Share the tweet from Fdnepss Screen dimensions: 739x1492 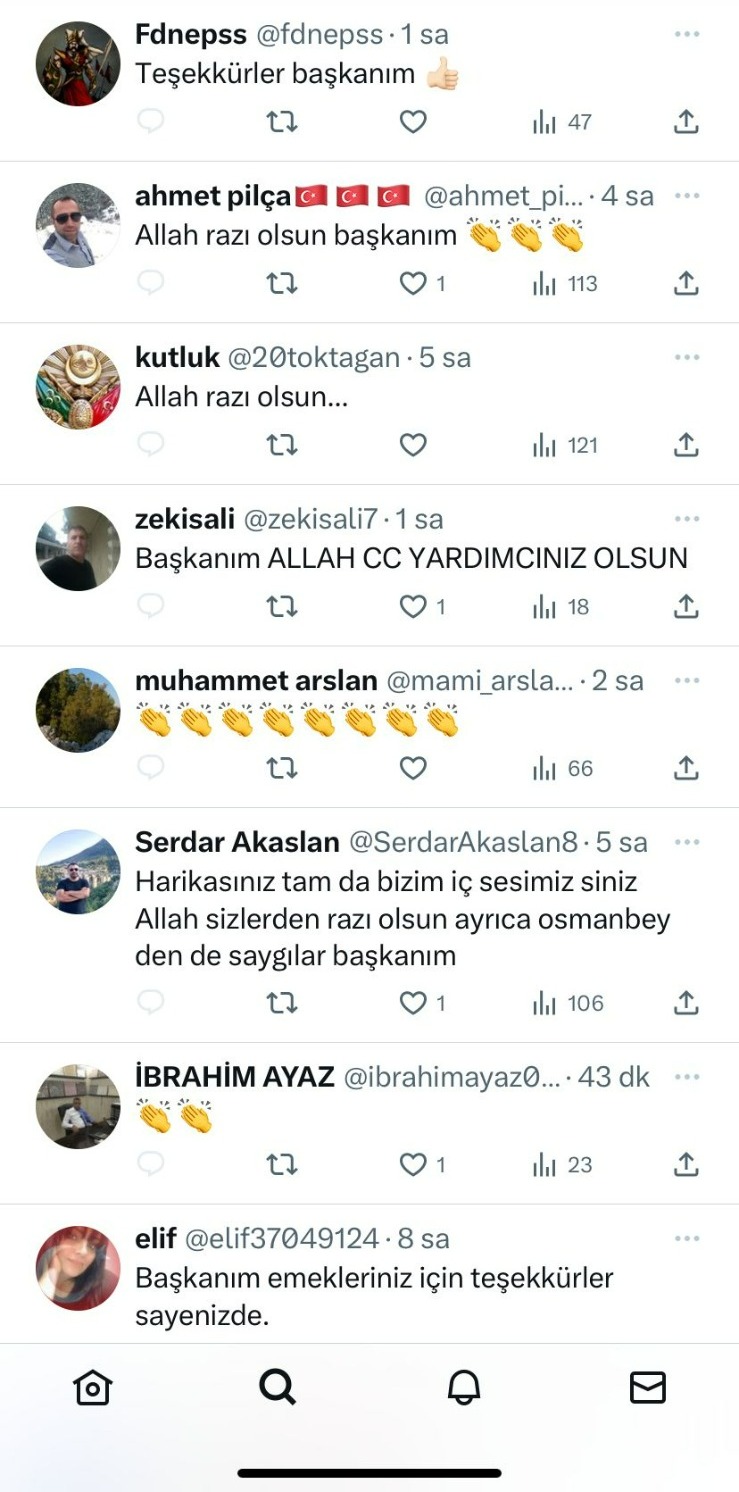coord(685,122)
